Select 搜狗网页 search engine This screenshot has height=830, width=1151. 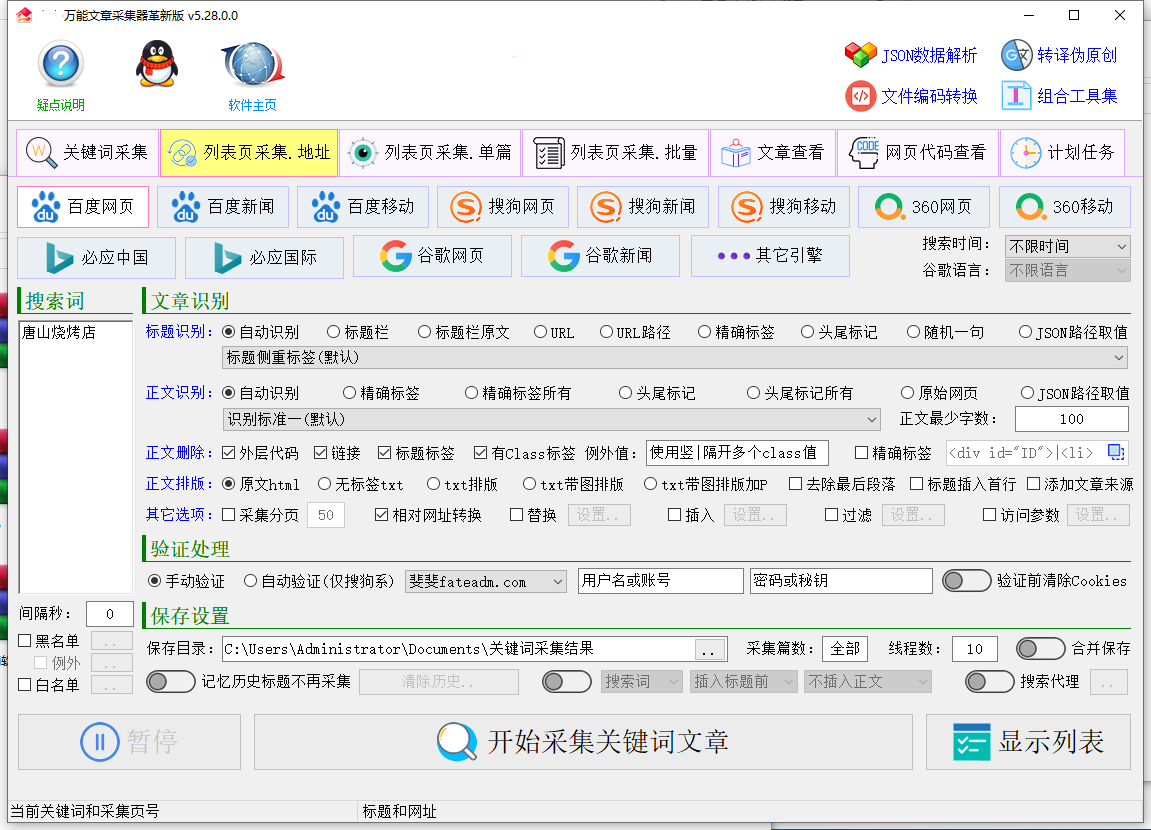[503, 207]
